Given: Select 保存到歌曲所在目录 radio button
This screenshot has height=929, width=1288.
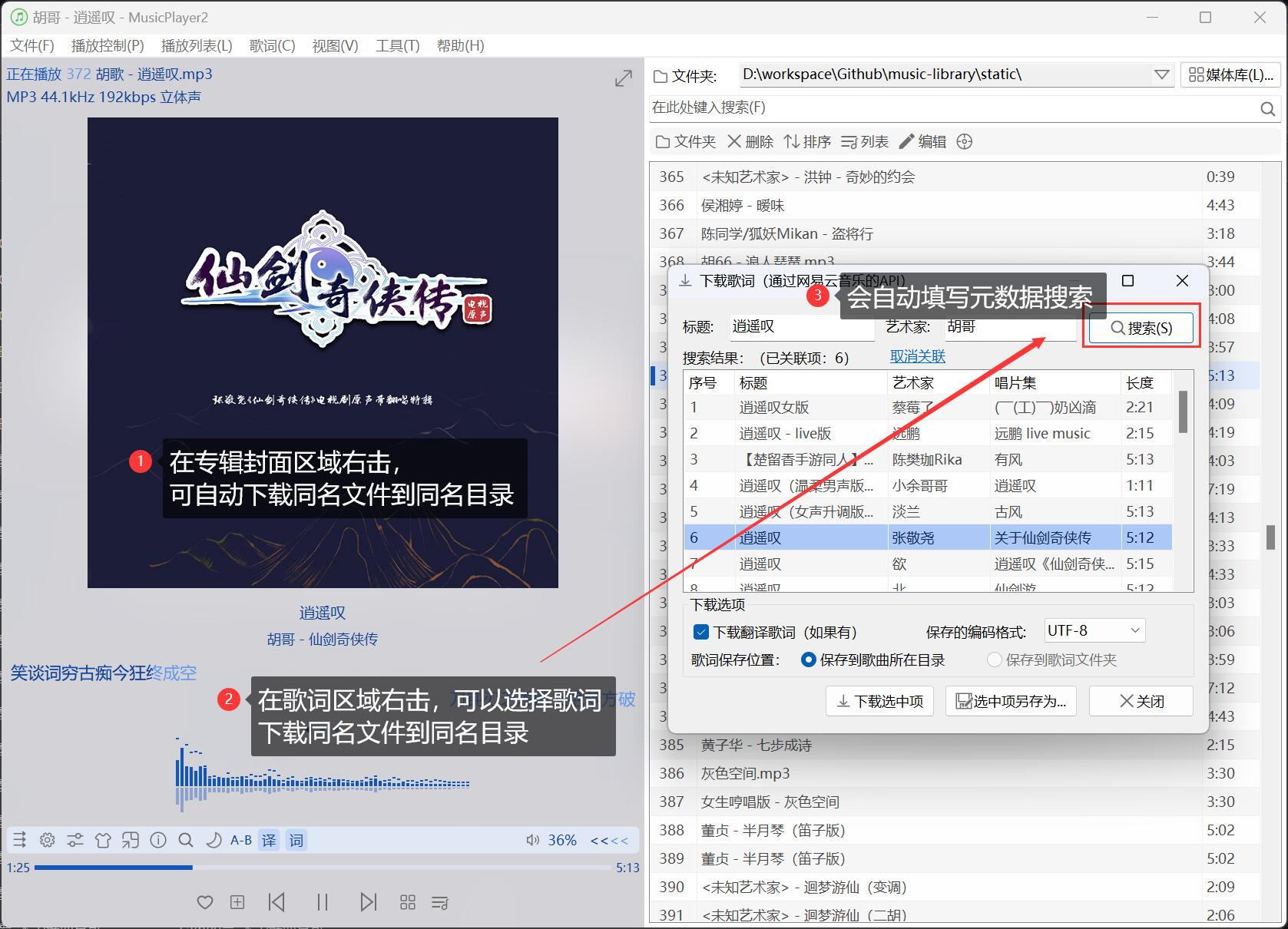Looking at the screenshot, I should [x=808, y=660].
